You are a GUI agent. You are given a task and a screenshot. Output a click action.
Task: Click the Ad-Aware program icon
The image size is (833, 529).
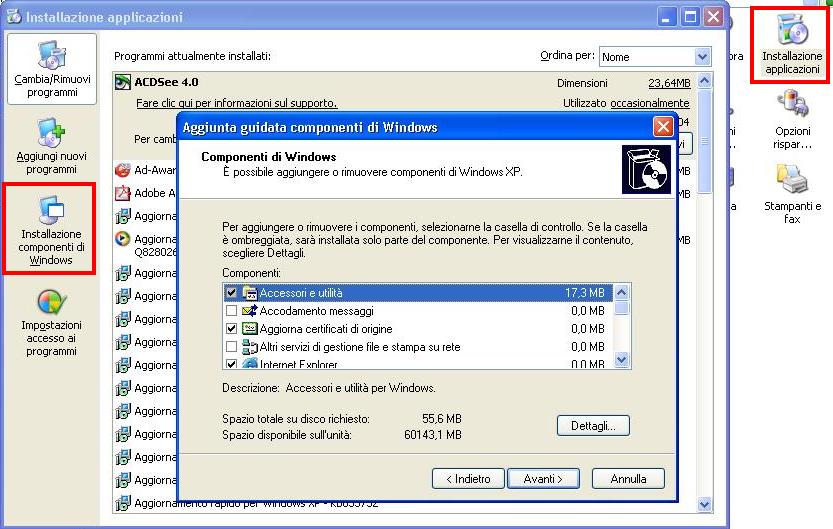point(123,170)
